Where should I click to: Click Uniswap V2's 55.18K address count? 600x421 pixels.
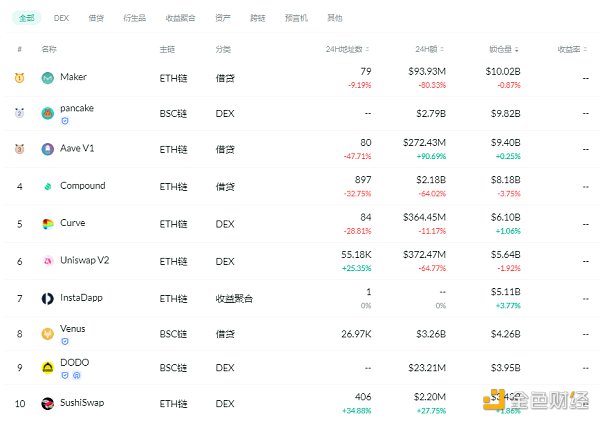click(x=356, y=255)
